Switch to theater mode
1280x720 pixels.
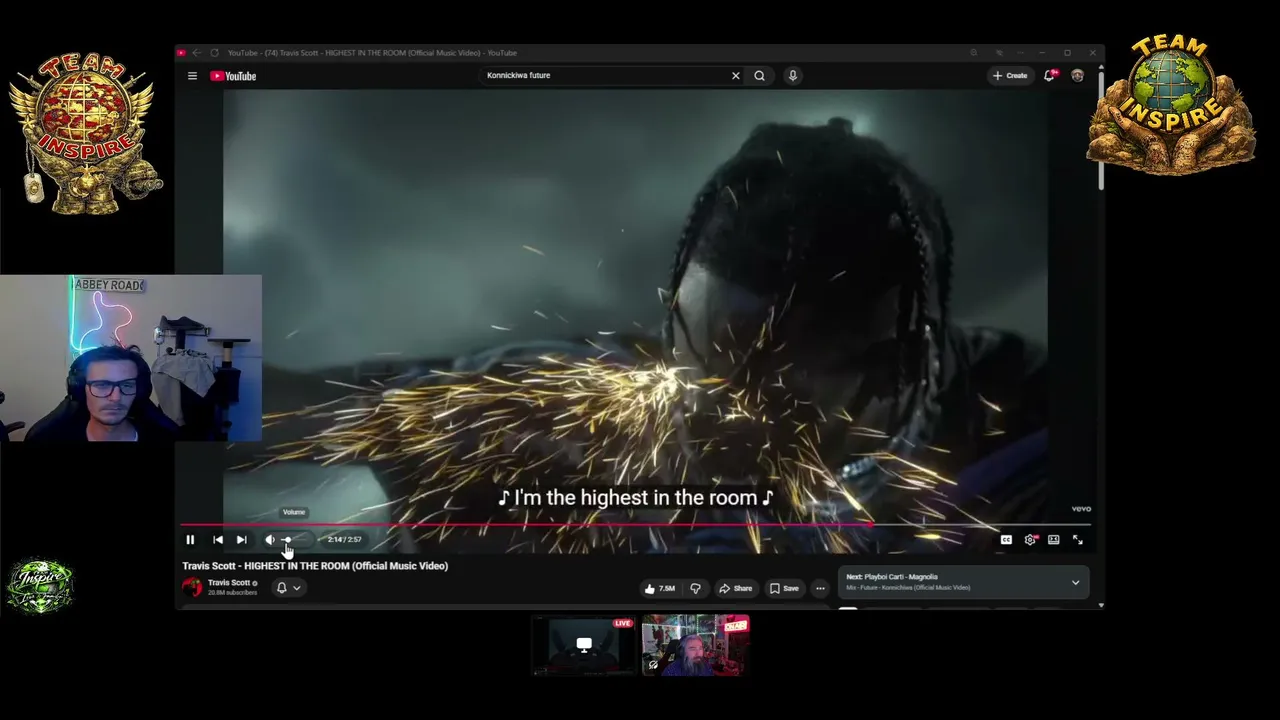tap(1054, 540)
